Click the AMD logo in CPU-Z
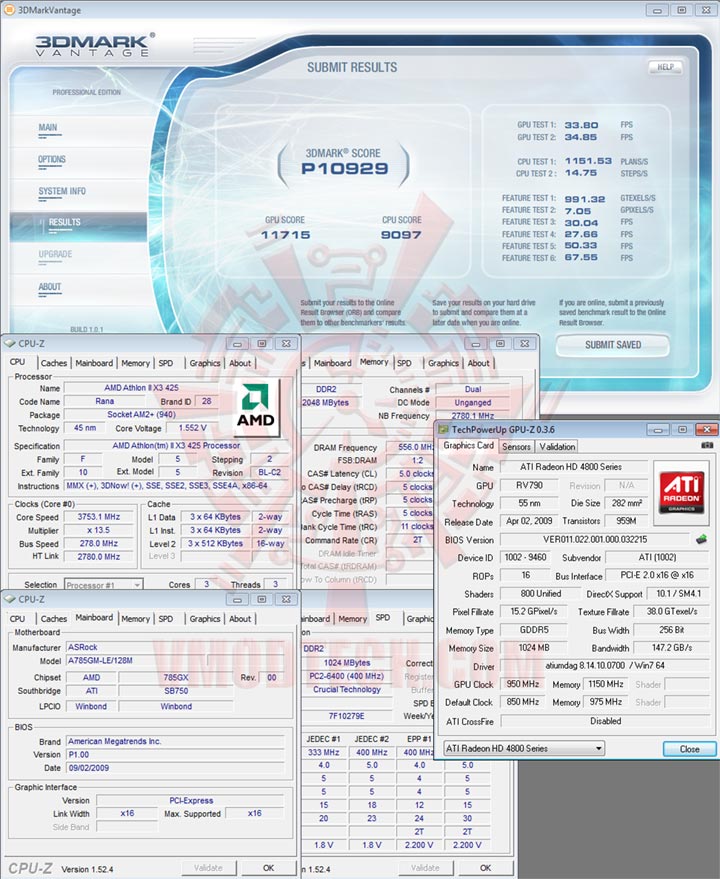This screenshot has width=720, height=879. tap(256, 407)
